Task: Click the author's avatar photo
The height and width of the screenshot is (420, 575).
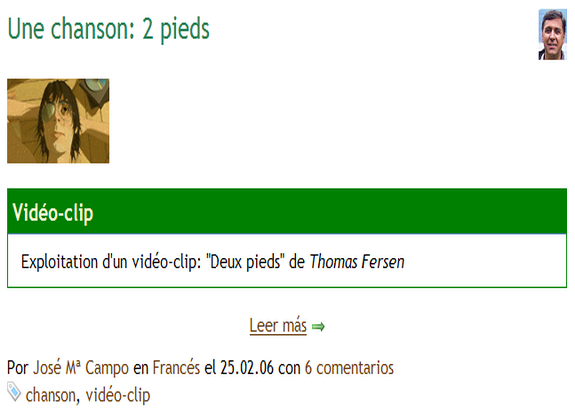Action: point(552,34)
